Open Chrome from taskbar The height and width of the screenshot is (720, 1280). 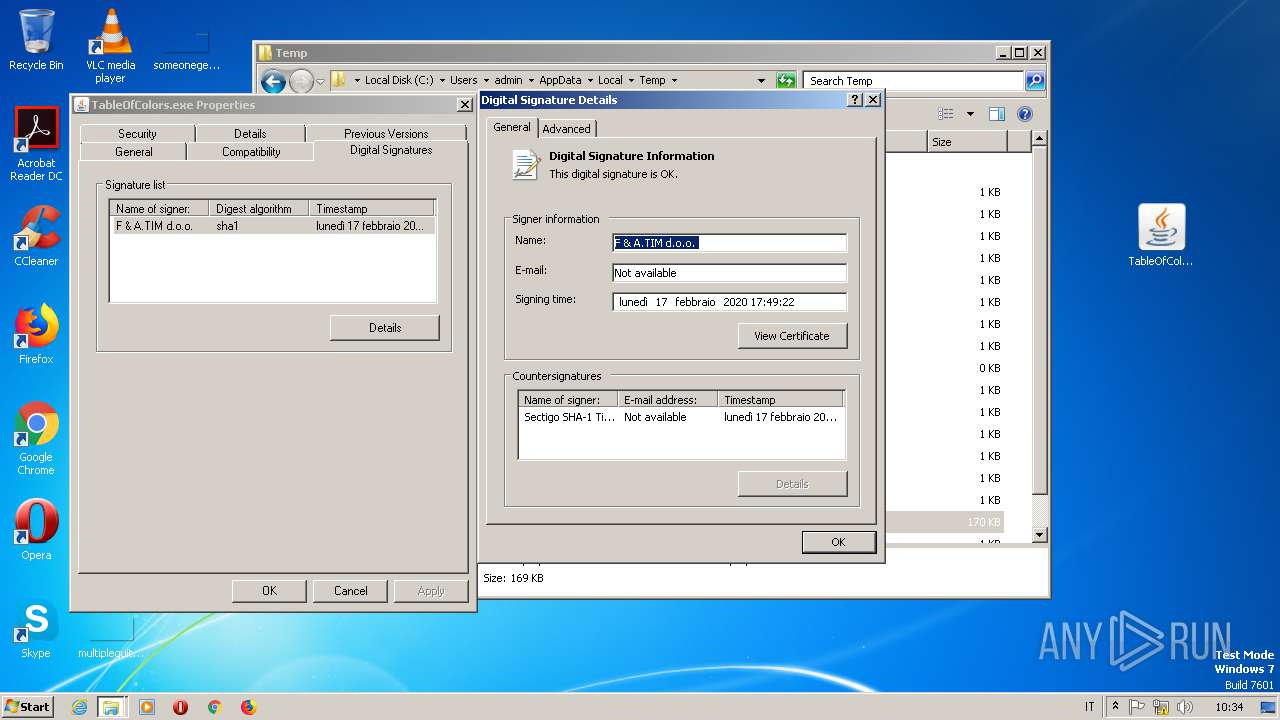tap(214, 707)
